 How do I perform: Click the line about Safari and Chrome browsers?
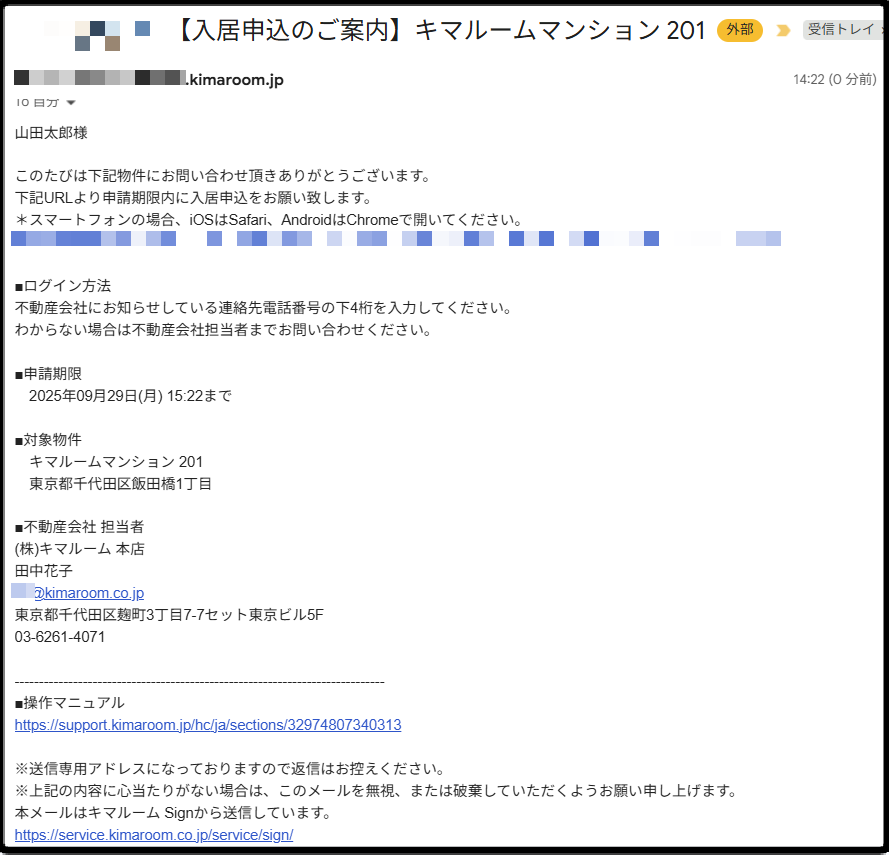coord(268,220)
